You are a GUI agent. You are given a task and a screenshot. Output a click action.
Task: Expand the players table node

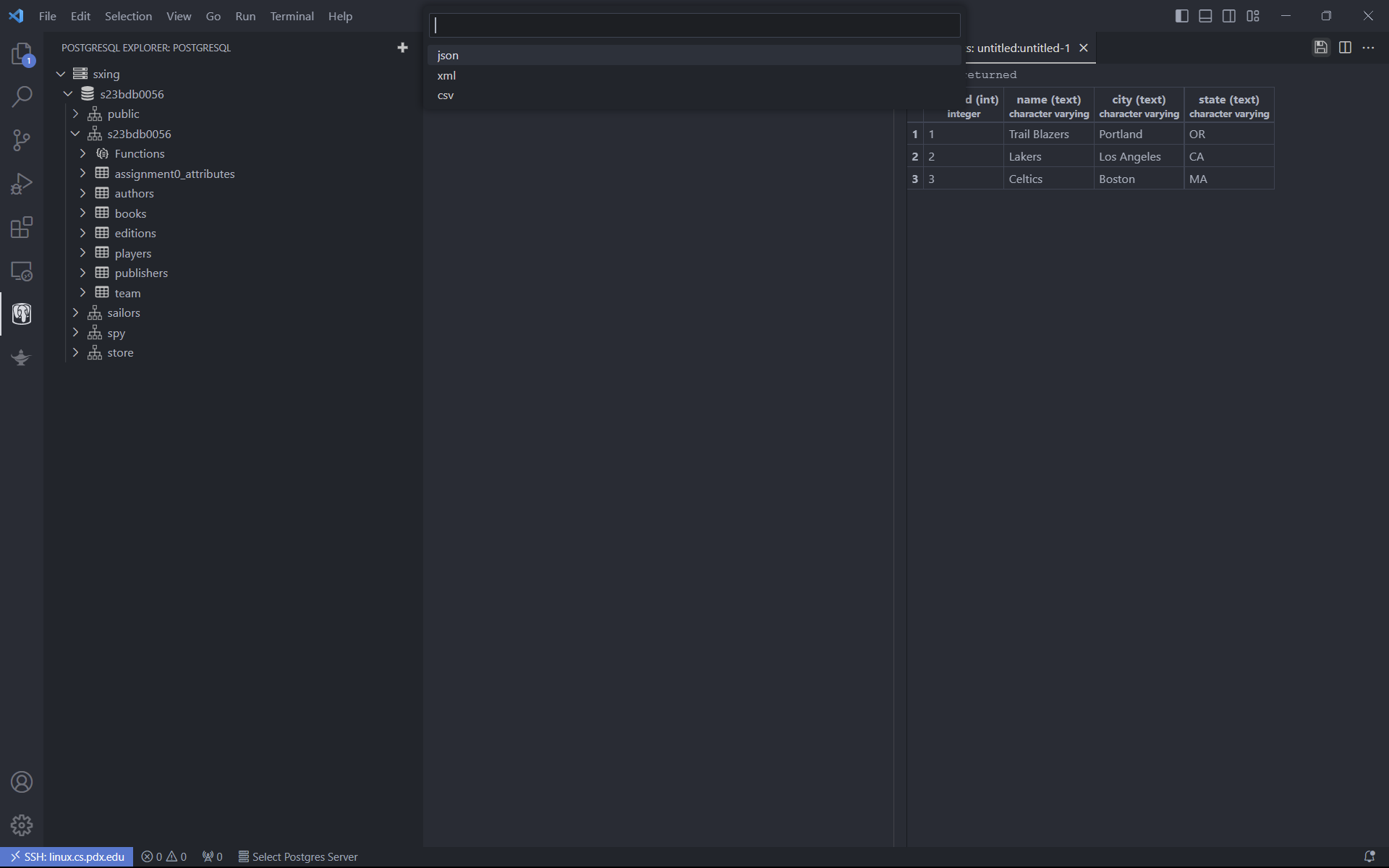tap(82, 253)
